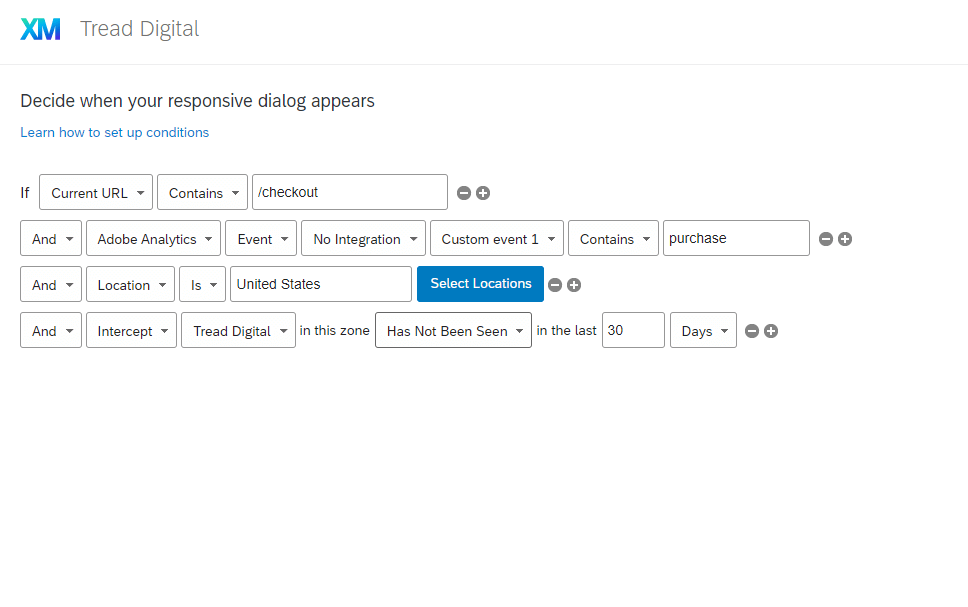Remove the Location condition row

555,285
